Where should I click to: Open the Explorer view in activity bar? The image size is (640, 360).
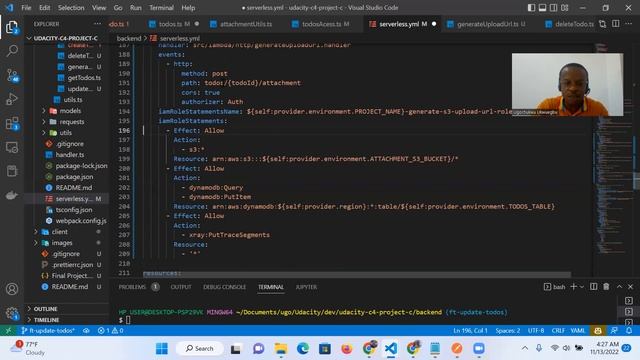(x=12, y=27)
